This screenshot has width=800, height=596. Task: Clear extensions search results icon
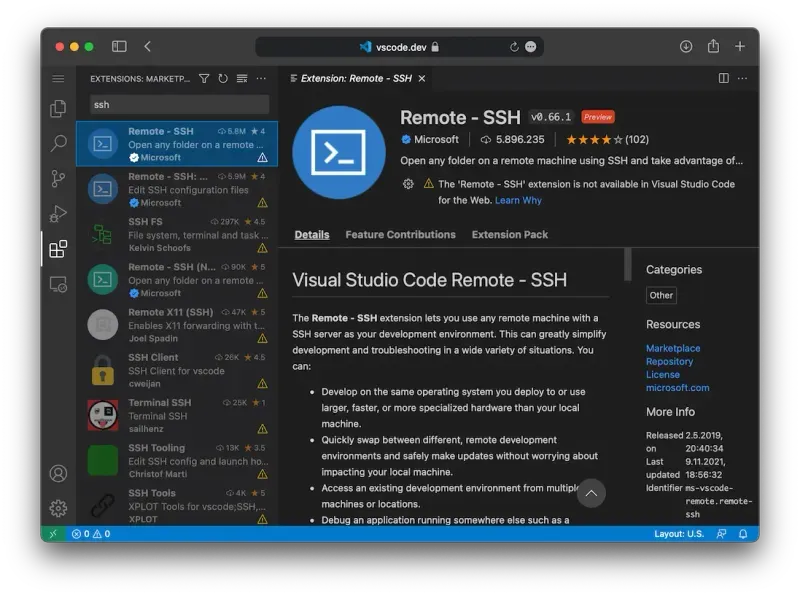click(242, 79)
